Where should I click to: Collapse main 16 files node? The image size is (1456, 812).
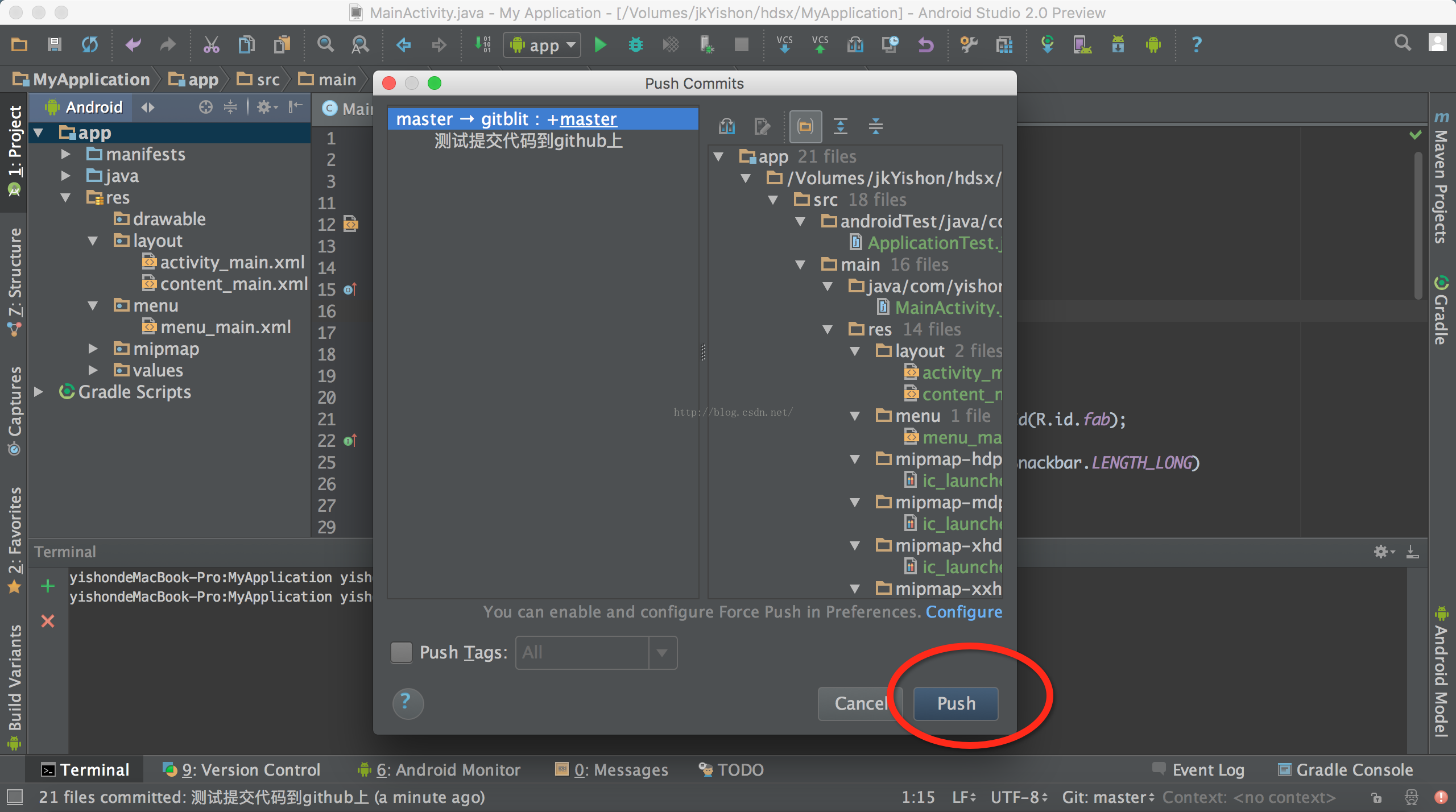(801, 264)
